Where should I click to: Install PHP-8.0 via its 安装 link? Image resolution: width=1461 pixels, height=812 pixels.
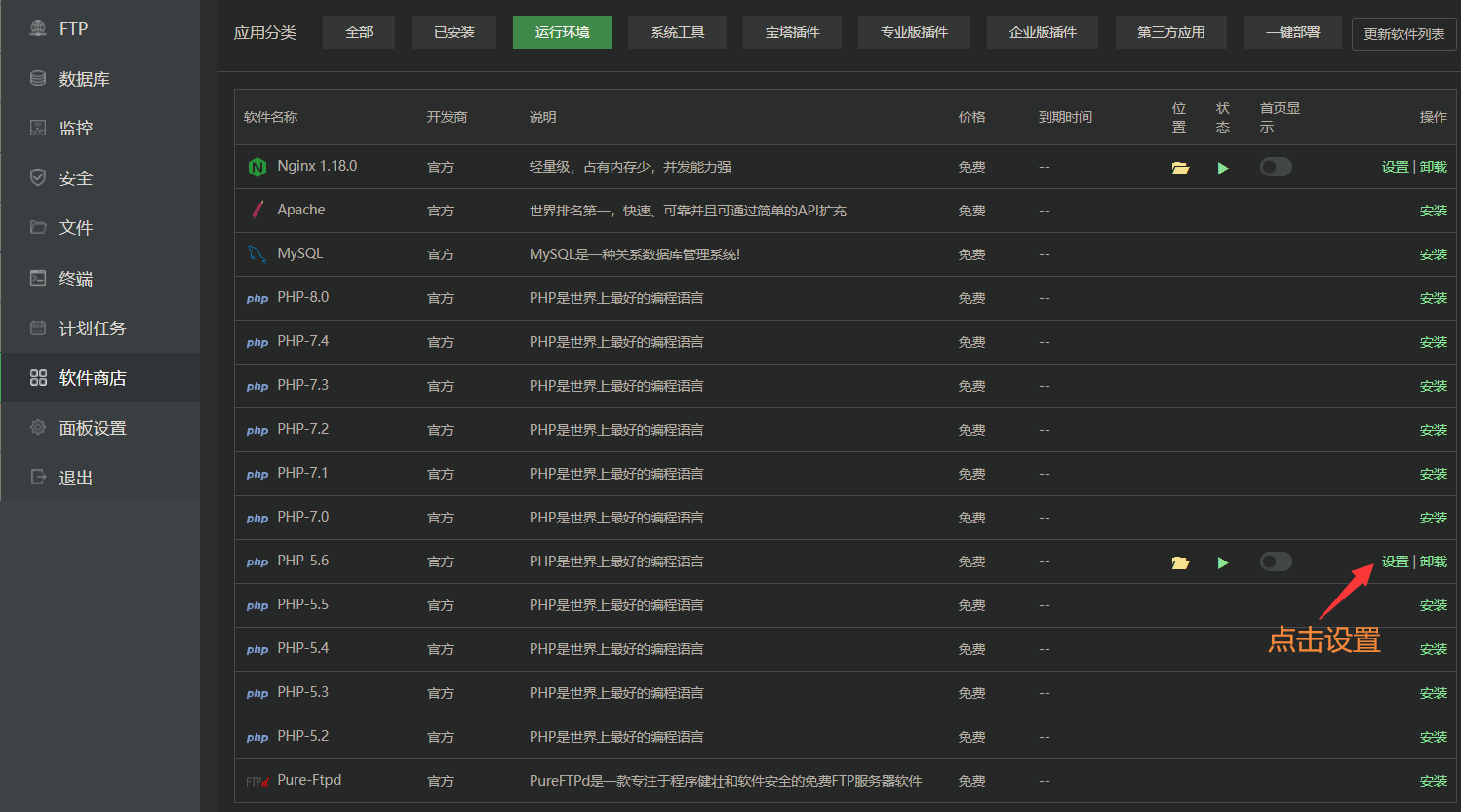click(1434, 298)
